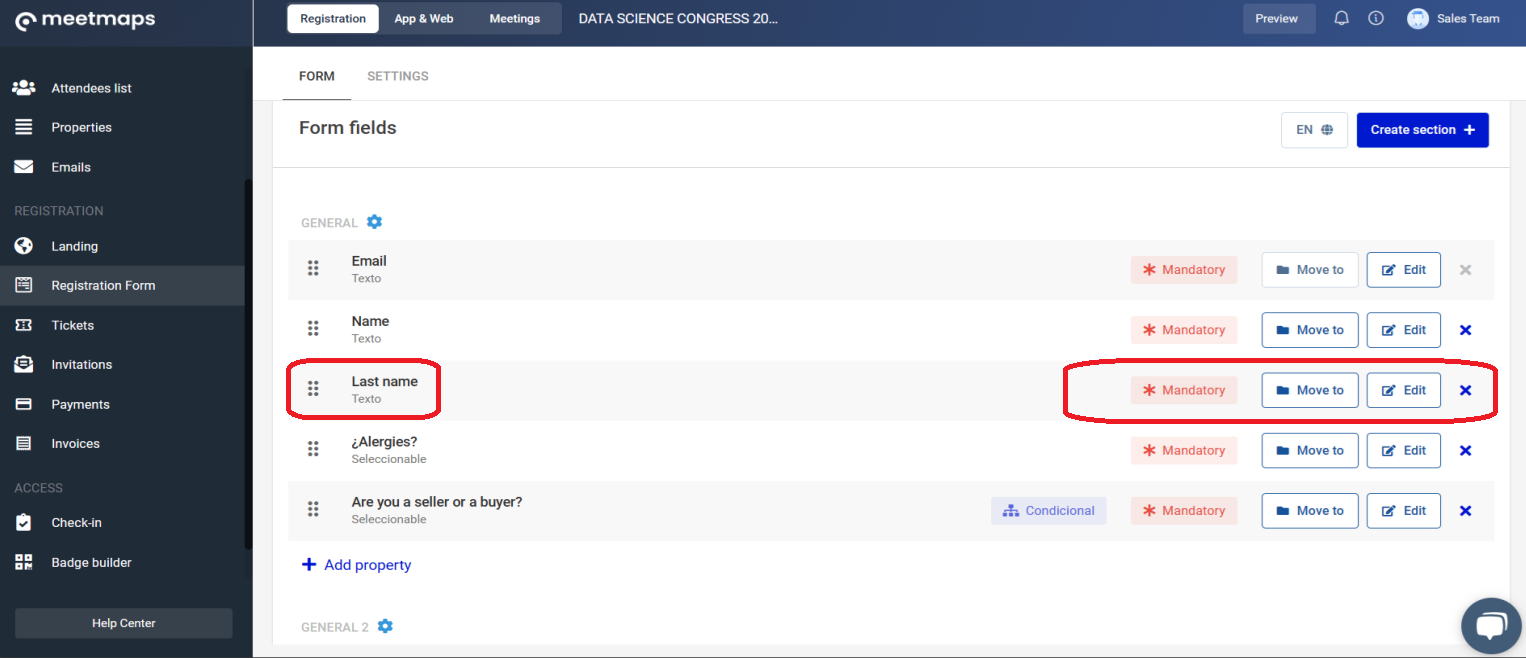Toggle the Condicional setting on the seller/buyer question
1526x658 pixels.
[1048, 510]
